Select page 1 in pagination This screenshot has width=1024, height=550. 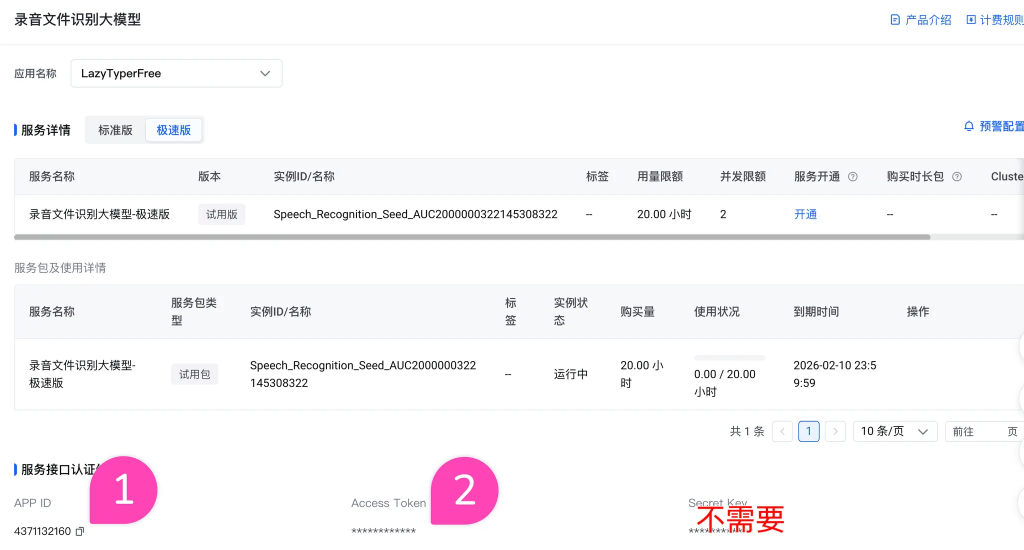pyautogui.click(x=809, y=431)
